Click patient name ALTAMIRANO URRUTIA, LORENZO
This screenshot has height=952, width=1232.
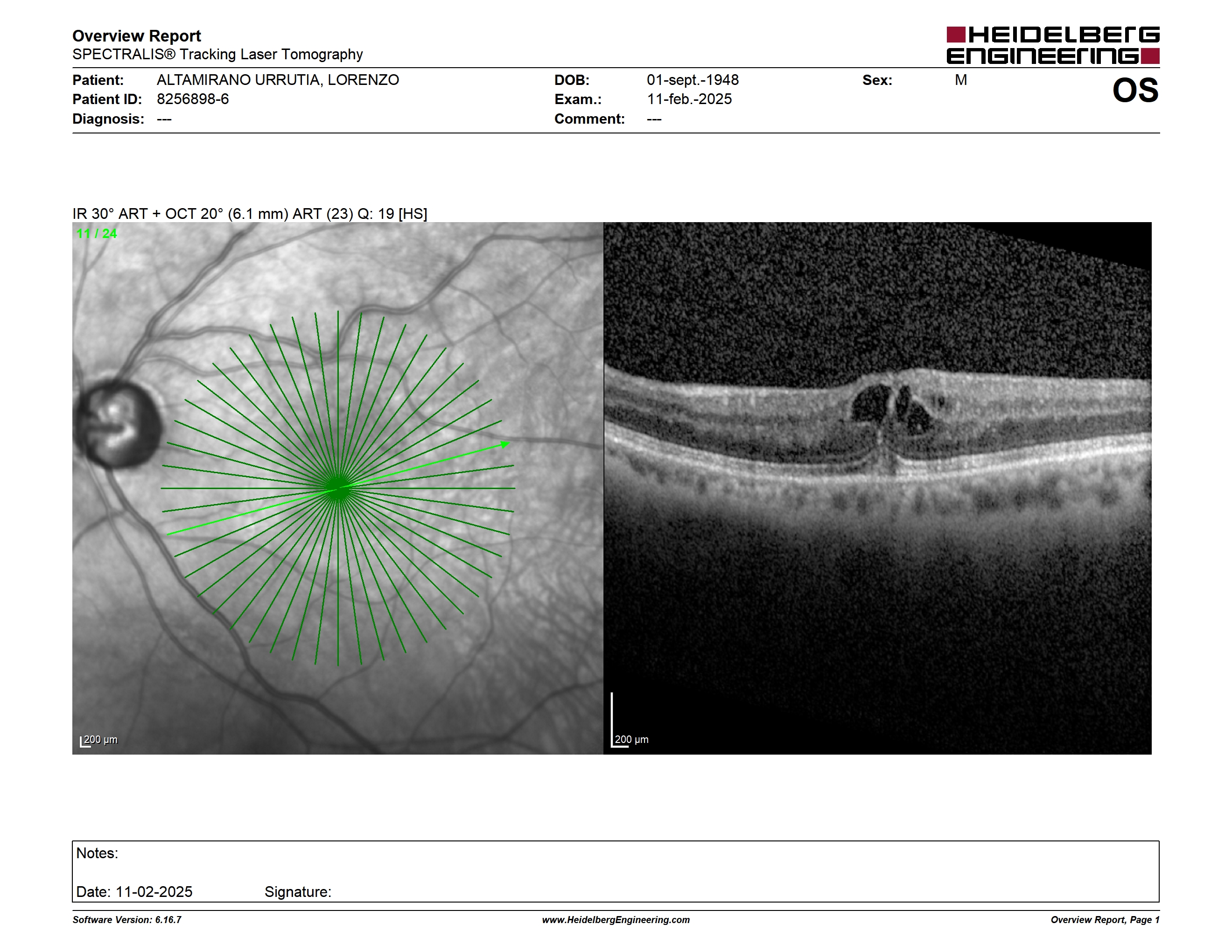click(278, 80)
